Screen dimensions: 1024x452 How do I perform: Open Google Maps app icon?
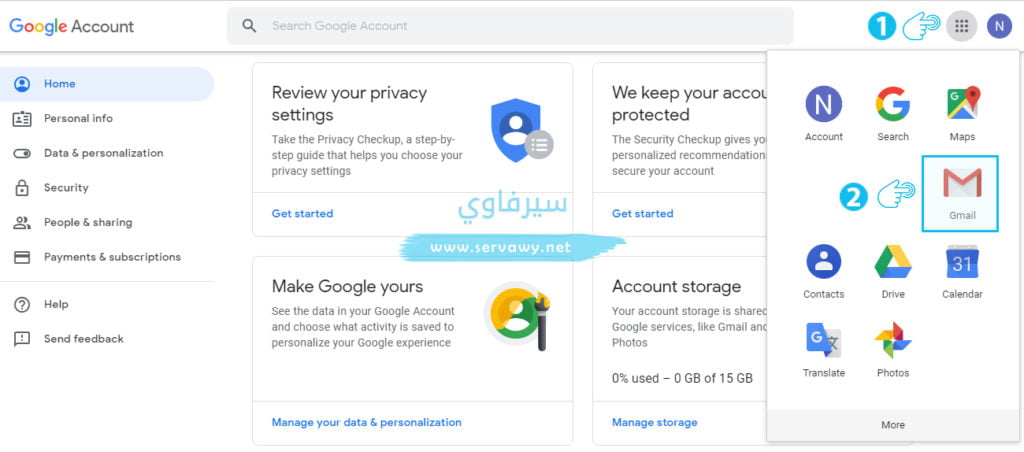click(x=962, y=112)
